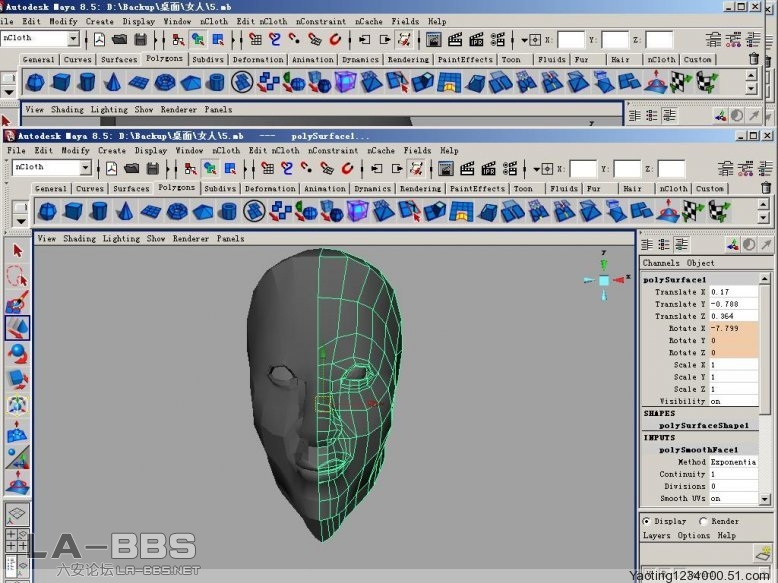The width and height of the screenshot is (778, 583).
Task: Choose the Rotate tool with blue sphere
Action: pos(17,354)
